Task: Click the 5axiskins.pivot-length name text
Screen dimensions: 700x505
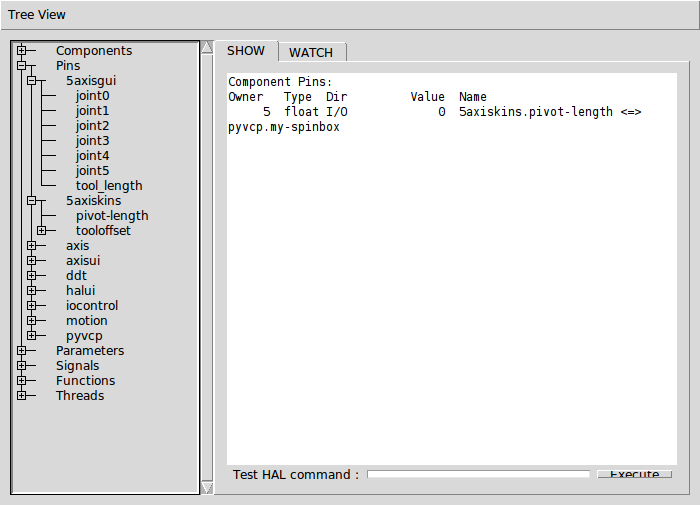Action: tap(536, 112)
